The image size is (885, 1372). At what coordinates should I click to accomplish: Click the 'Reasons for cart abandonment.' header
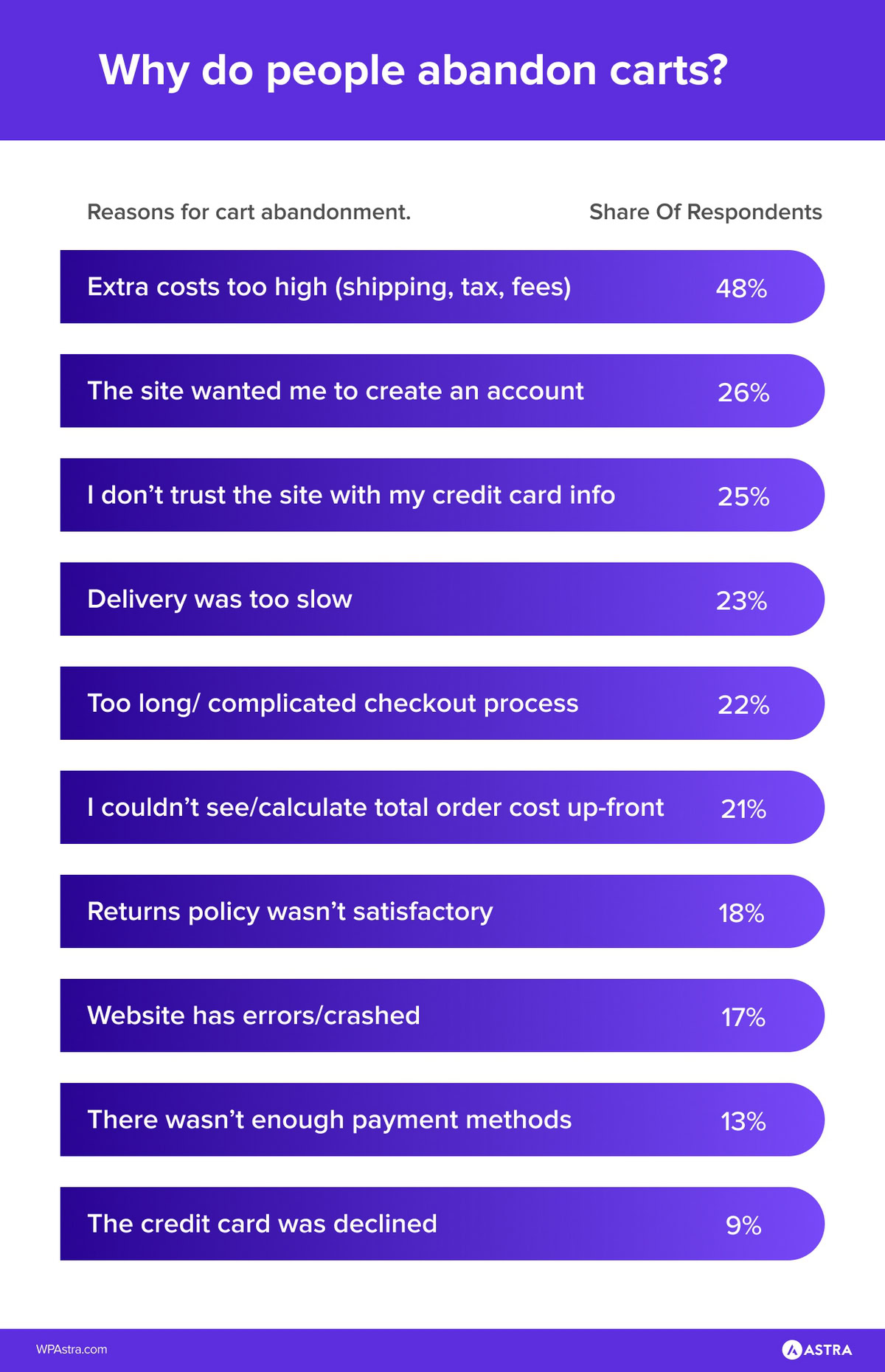tap(249, 212)
